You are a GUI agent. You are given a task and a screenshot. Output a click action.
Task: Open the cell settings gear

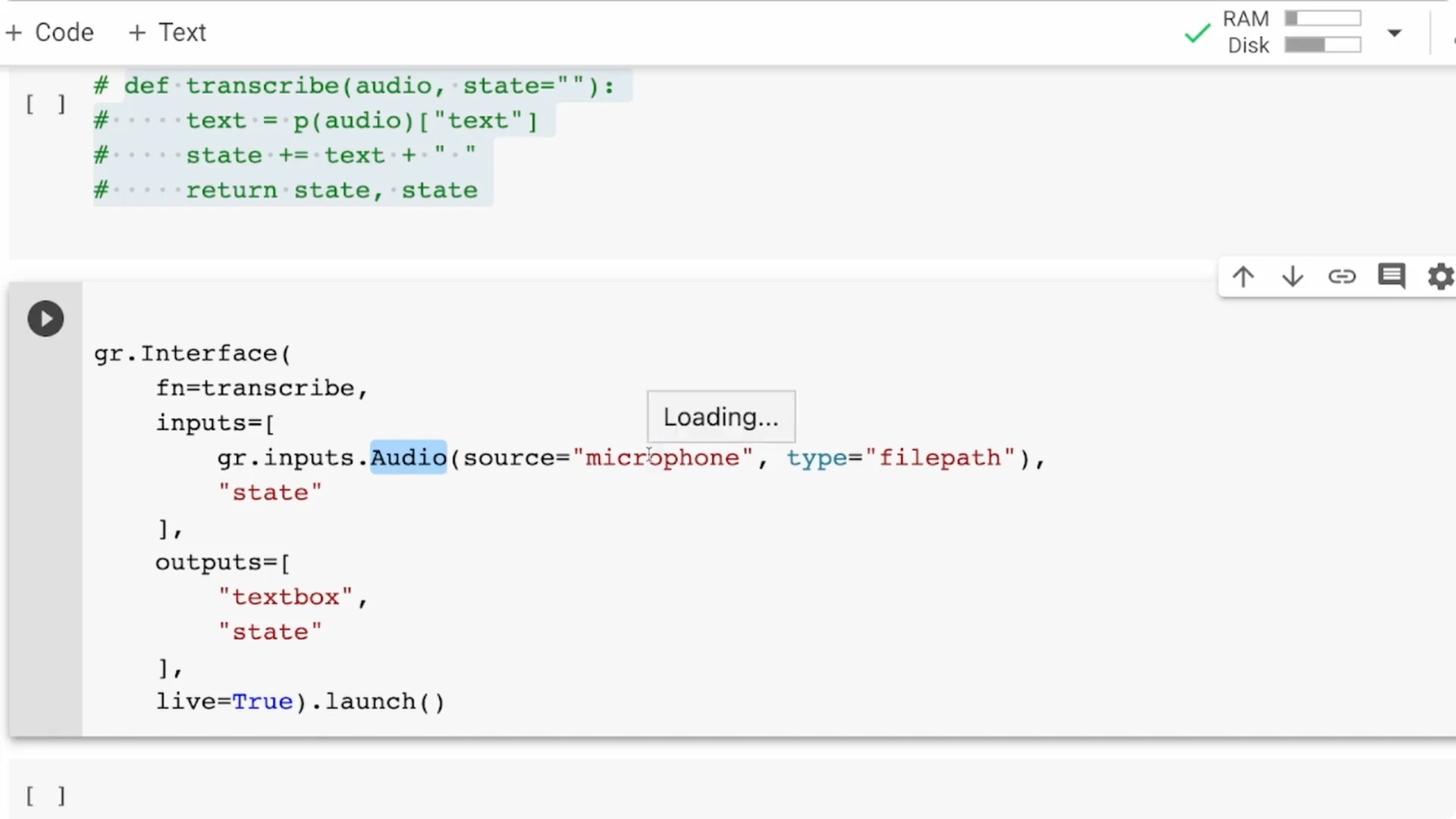tap(1440, 277)
